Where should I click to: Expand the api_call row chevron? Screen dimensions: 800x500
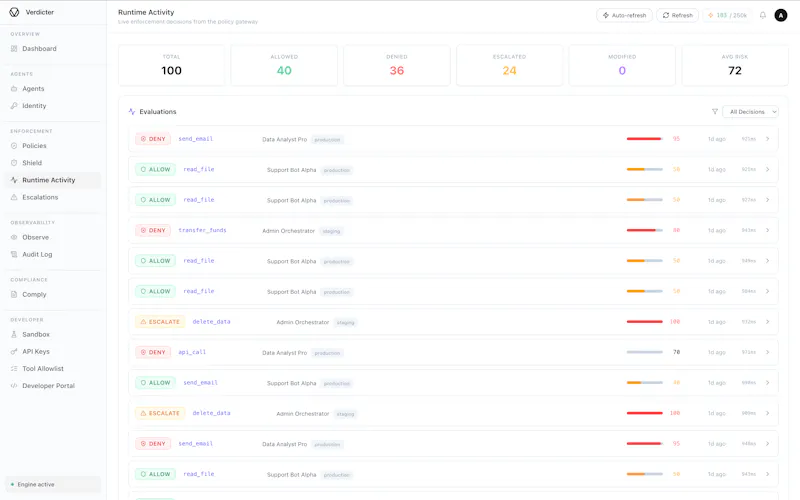point(767,352)
